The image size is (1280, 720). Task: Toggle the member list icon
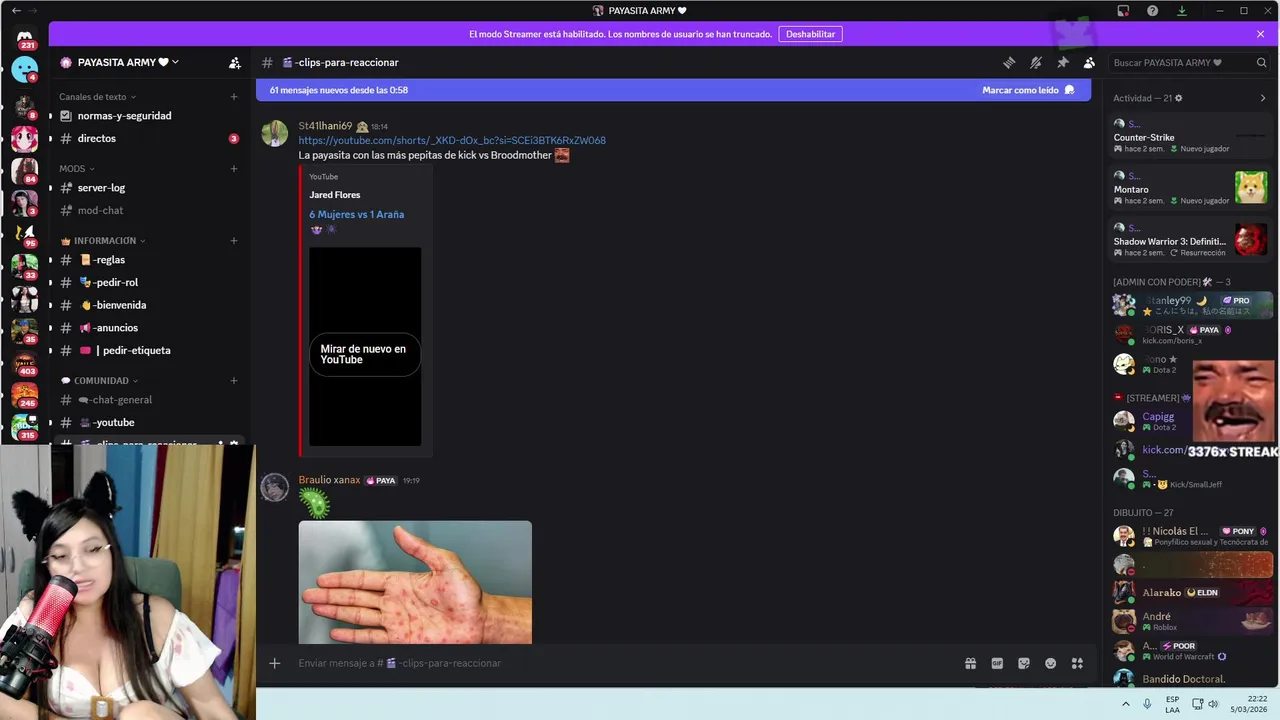pyautogui.click(x=1089, y=62)
